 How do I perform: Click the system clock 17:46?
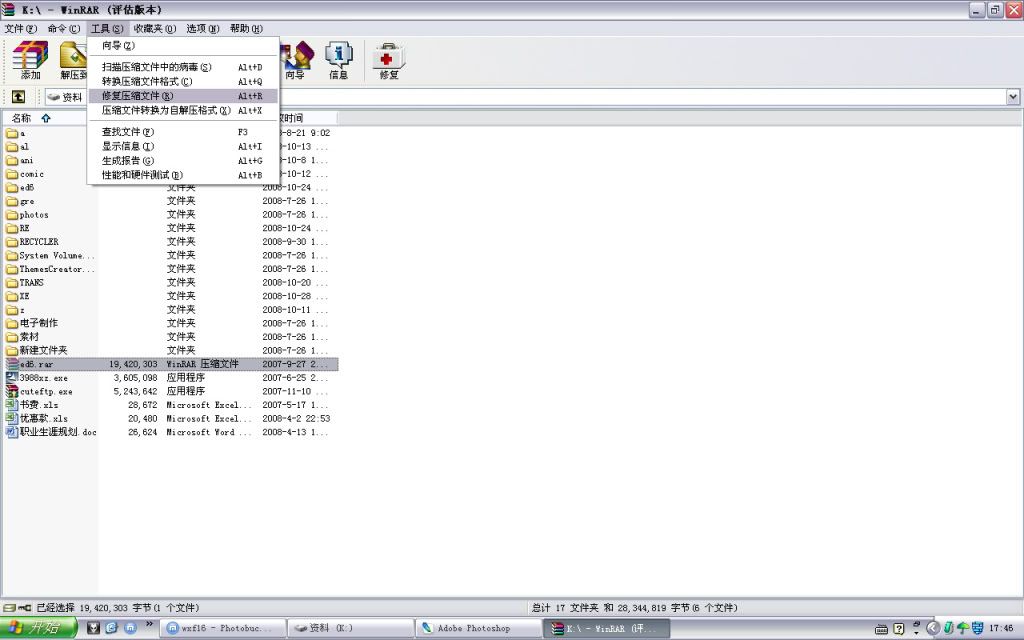(1000, 628)
